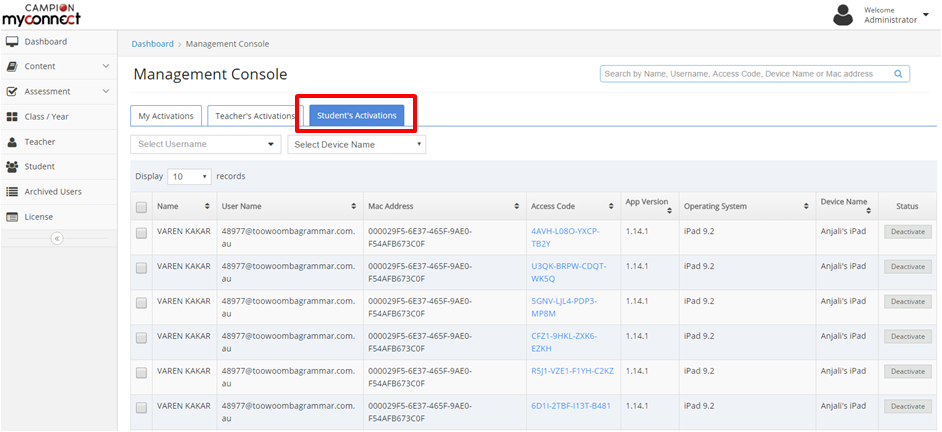Image resolution: width=942 pixels, height=432 pixels.
Task: Deactivate the 5GNV-LJL4-PDP3-MP8M activation
Action: click(x=908, y=302)
